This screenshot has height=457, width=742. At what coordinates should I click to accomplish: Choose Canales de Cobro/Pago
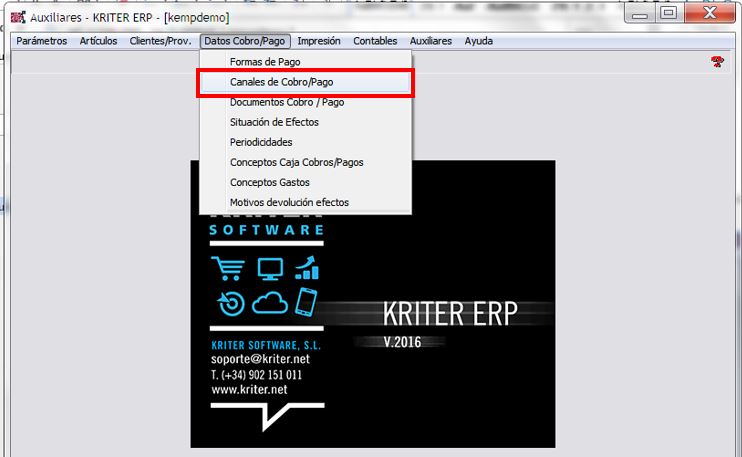pyautogui.click(x=305, y=82)
